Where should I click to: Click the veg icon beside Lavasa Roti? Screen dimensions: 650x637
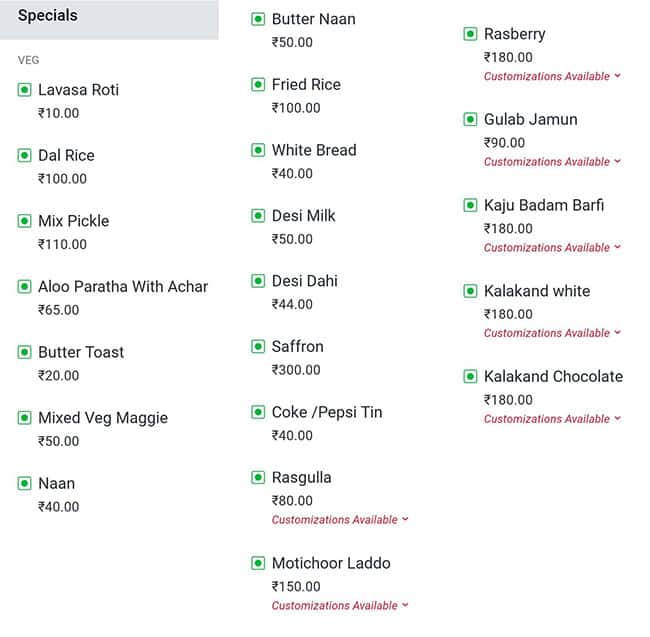pos(25,90)
